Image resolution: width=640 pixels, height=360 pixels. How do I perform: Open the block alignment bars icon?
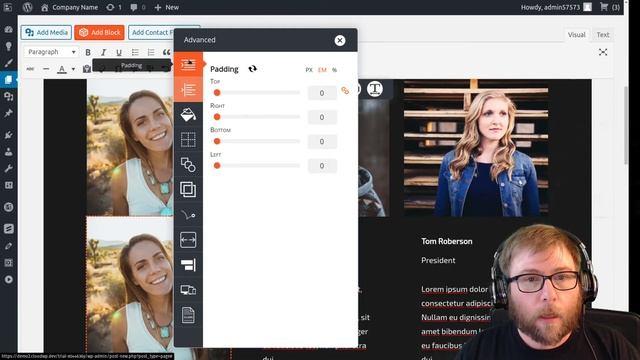pos(188,265)
